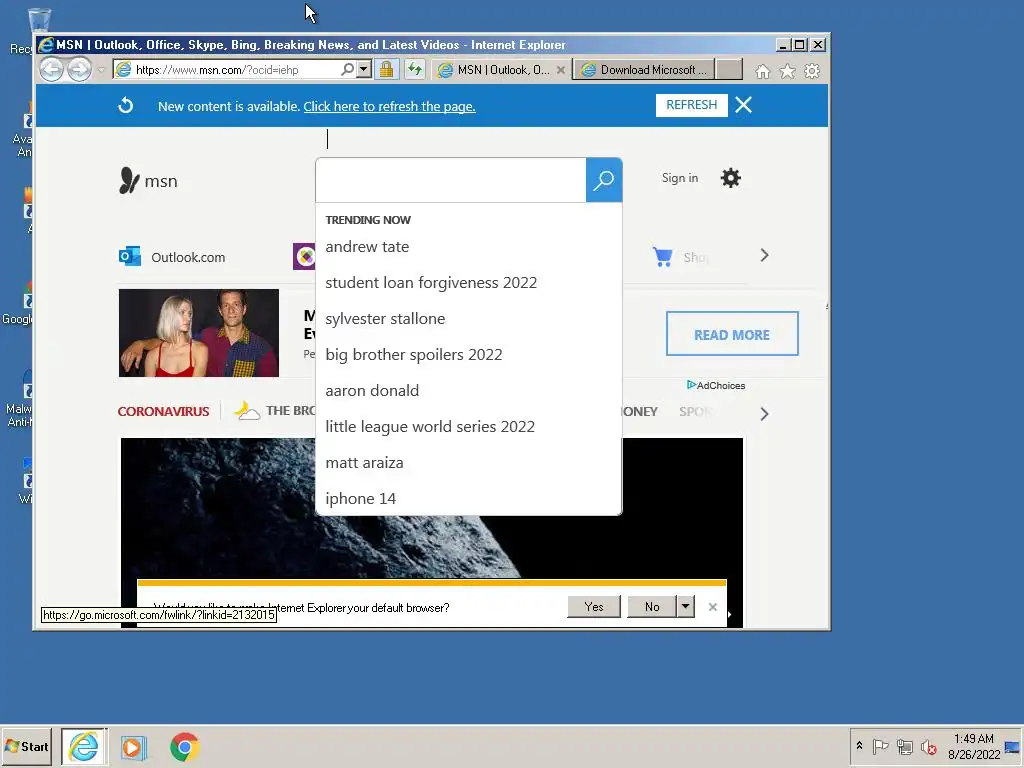Dismiss the new content banner X
This screenshot has width=1024, height=768.
[743, 105]
